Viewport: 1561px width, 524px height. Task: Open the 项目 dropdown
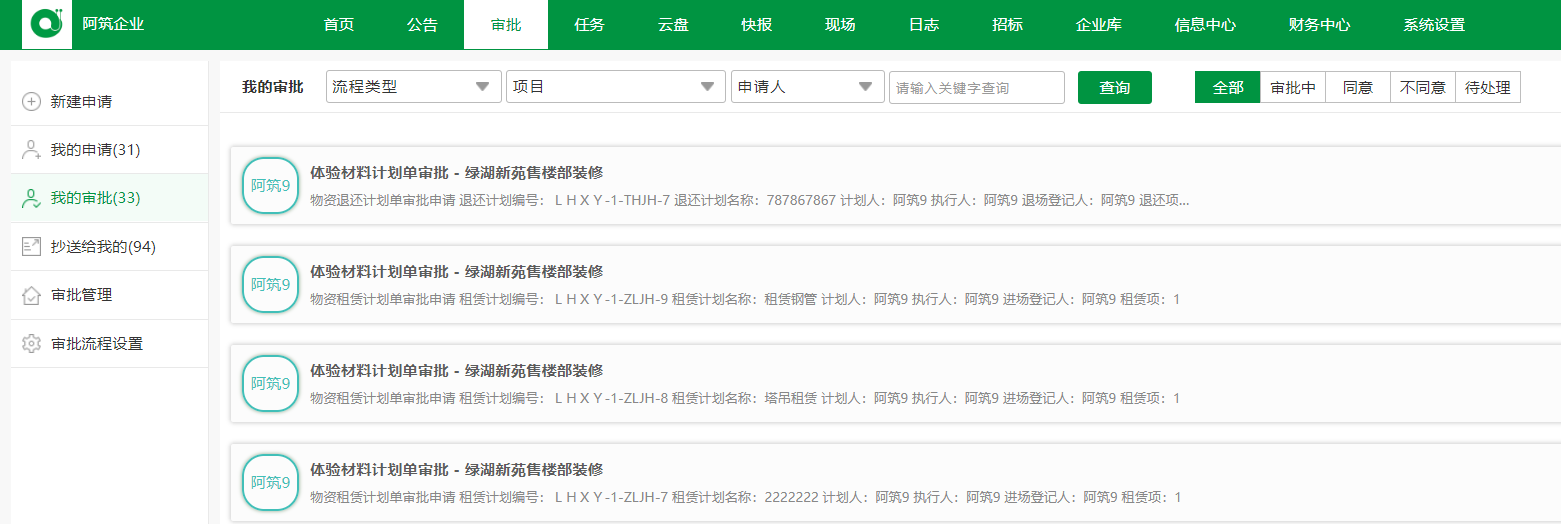point(616,87)
